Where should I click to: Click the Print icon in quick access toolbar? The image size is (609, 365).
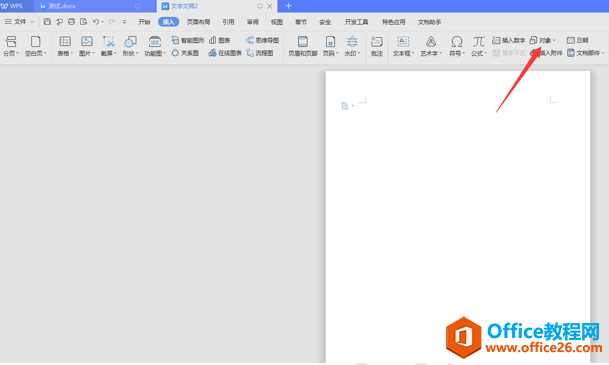point(71,22)
